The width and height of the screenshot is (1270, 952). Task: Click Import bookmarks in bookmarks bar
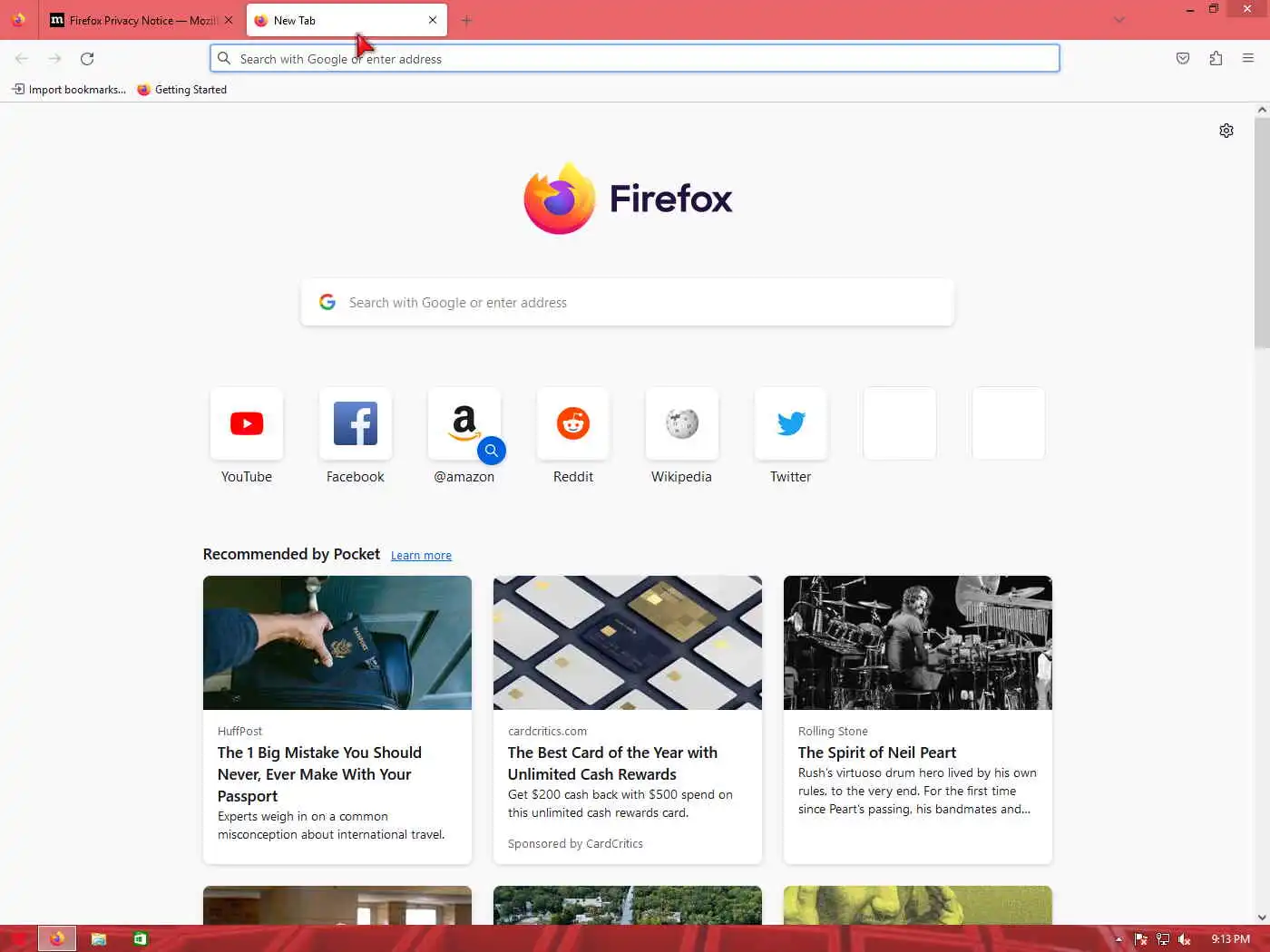(69, 89)
